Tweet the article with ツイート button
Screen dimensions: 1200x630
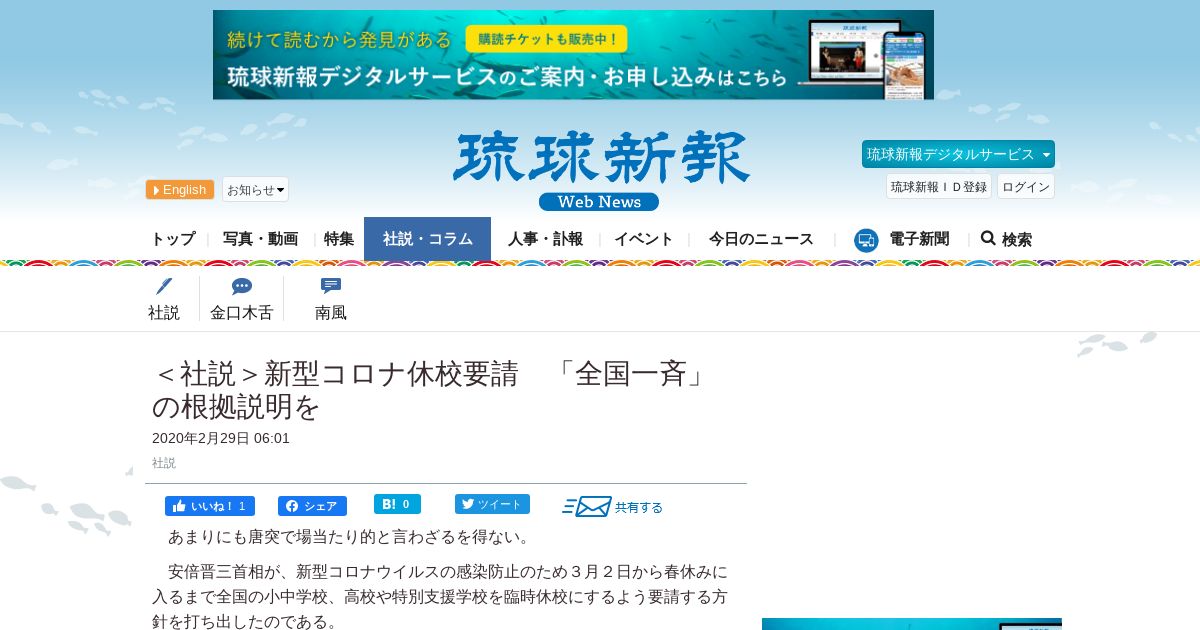492,504
